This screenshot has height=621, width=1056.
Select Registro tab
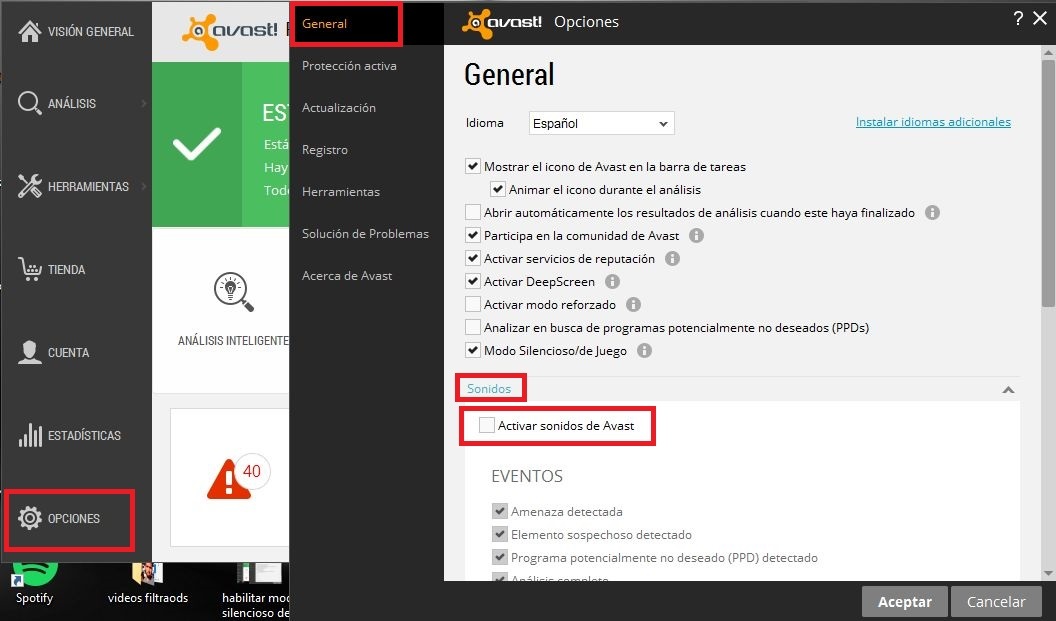(x=325, y=150)
